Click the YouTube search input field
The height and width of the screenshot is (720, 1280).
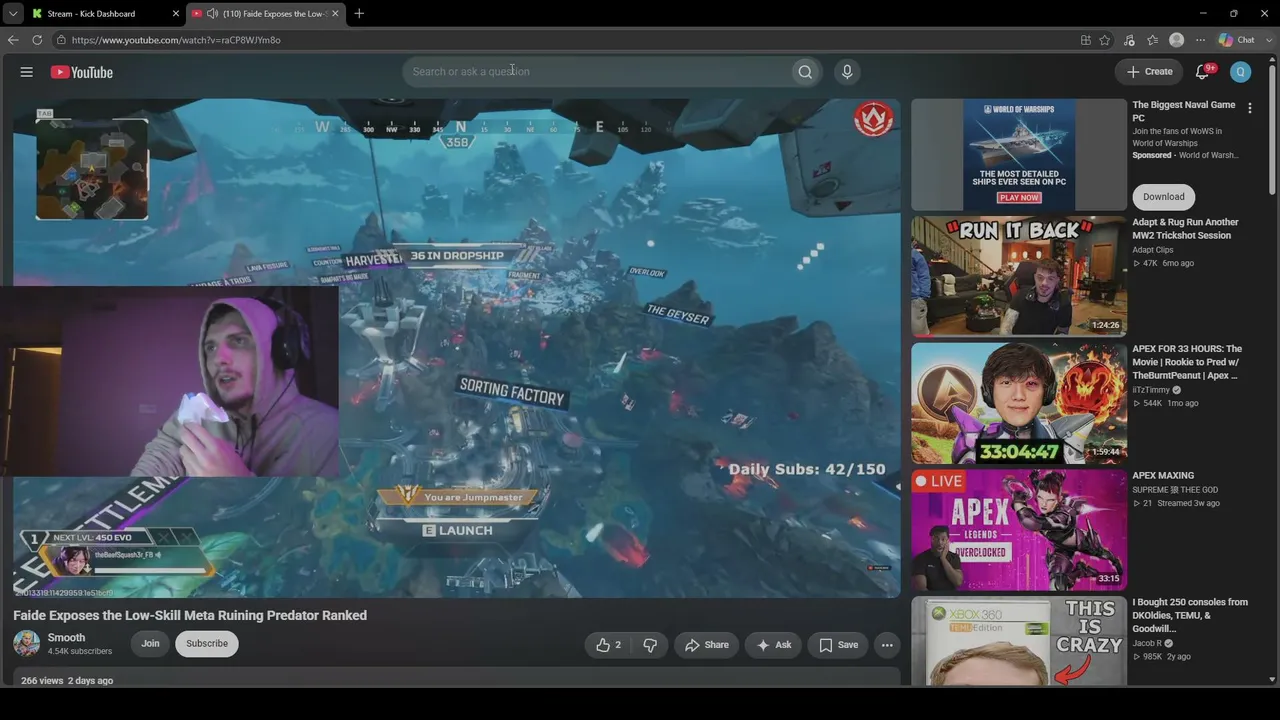tap(596, 72)
